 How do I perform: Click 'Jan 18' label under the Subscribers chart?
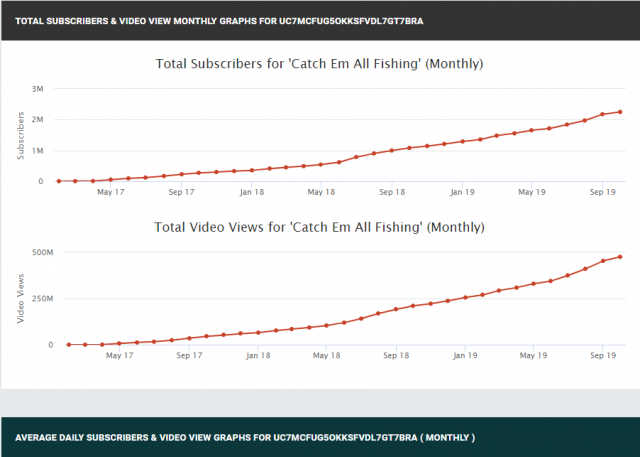(x=252, y=192)
